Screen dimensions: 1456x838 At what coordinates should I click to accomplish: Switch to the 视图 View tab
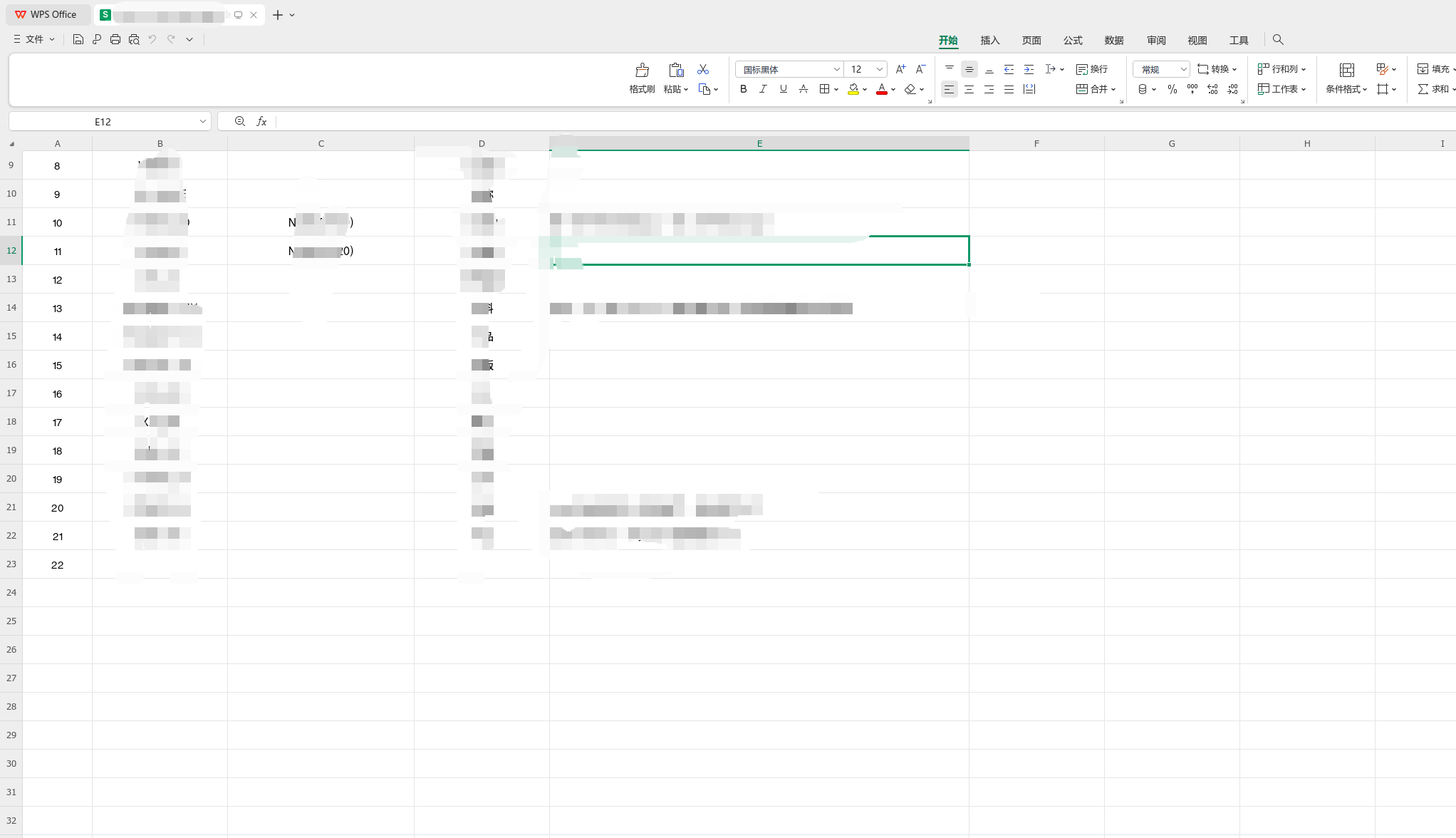pos(1197,41)
